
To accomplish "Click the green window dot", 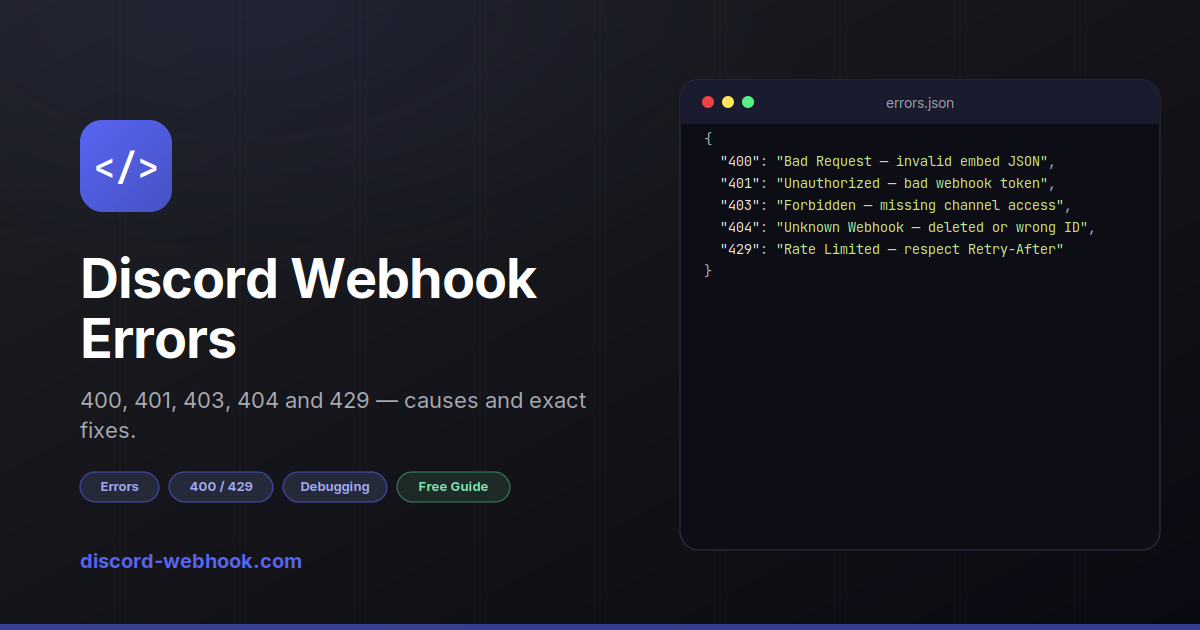I will click(748, 102).
